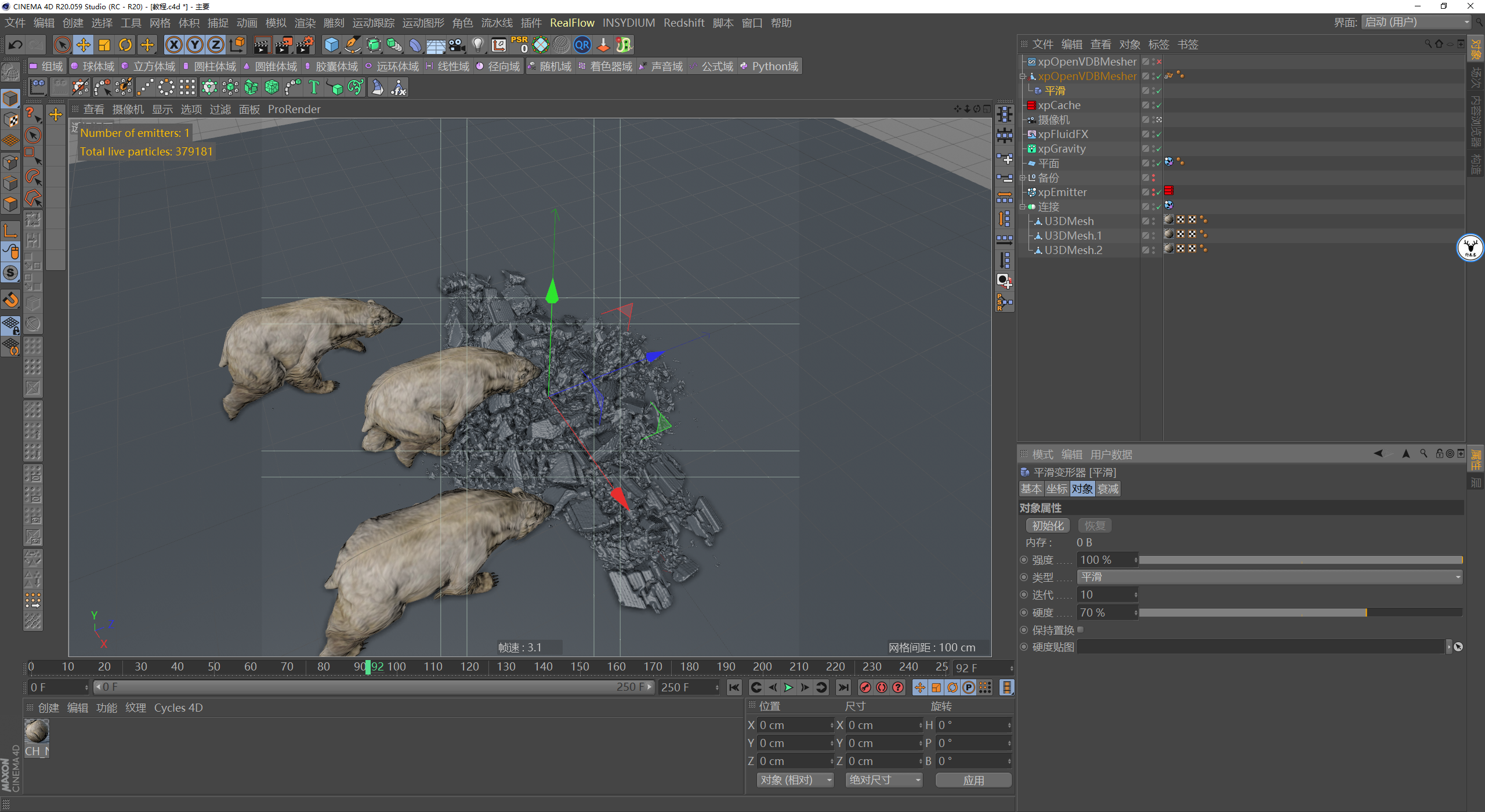Toggle the X axis lock
This screenshot has height=812, width=1485.
173,45
